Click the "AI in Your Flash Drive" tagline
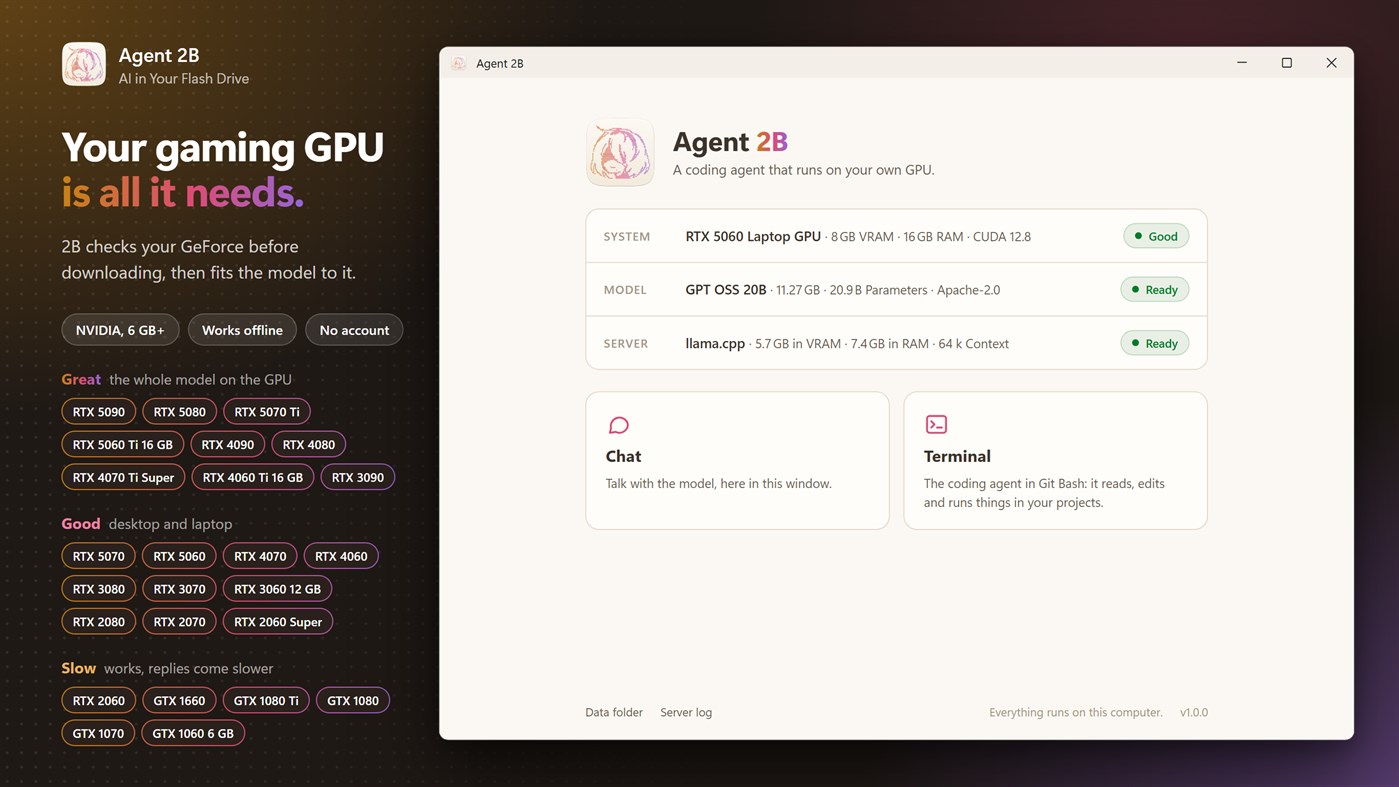 (x=184, y=78)
